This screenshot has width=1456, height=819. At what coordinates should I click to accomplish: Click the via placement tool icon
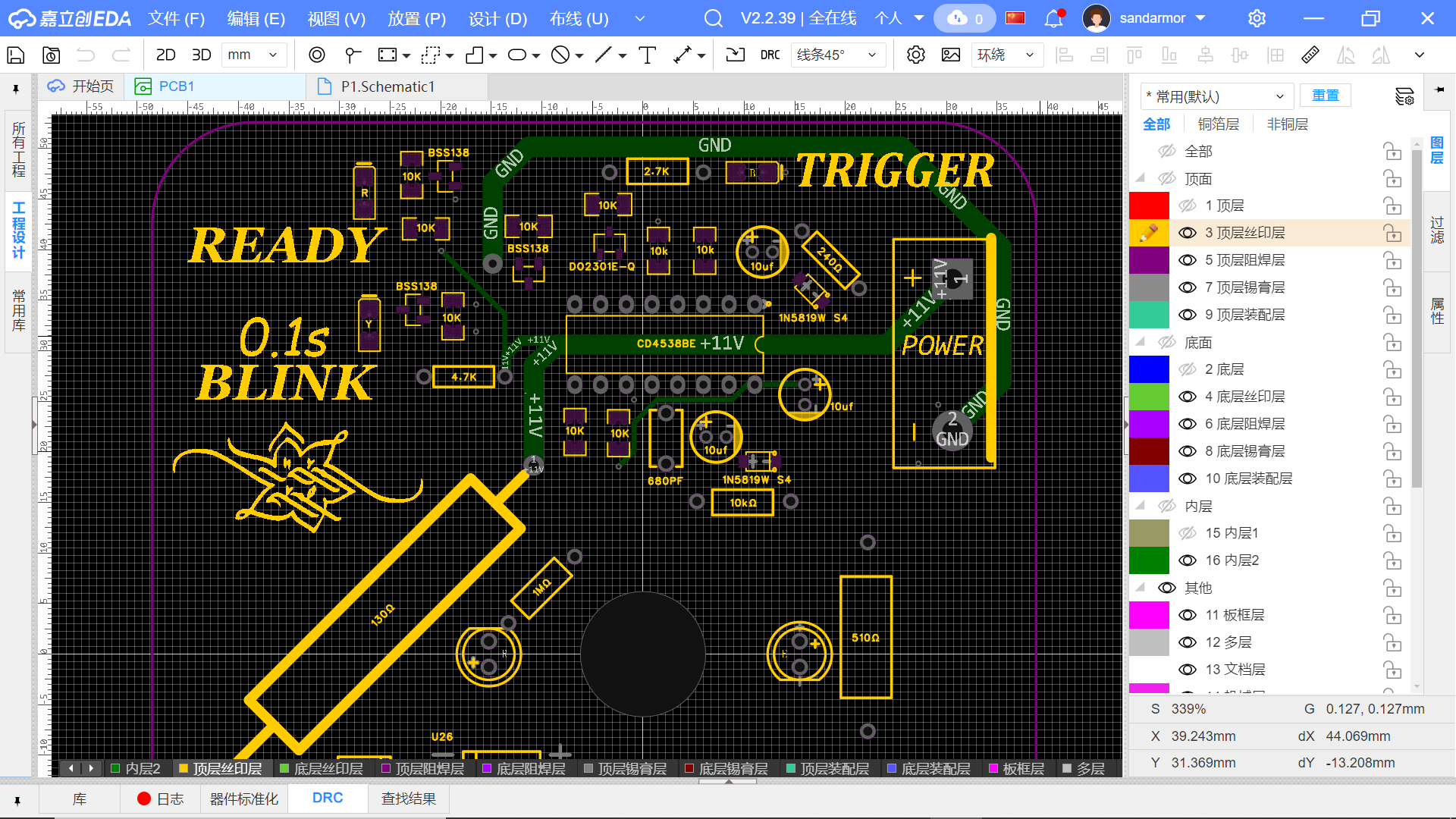317,55
